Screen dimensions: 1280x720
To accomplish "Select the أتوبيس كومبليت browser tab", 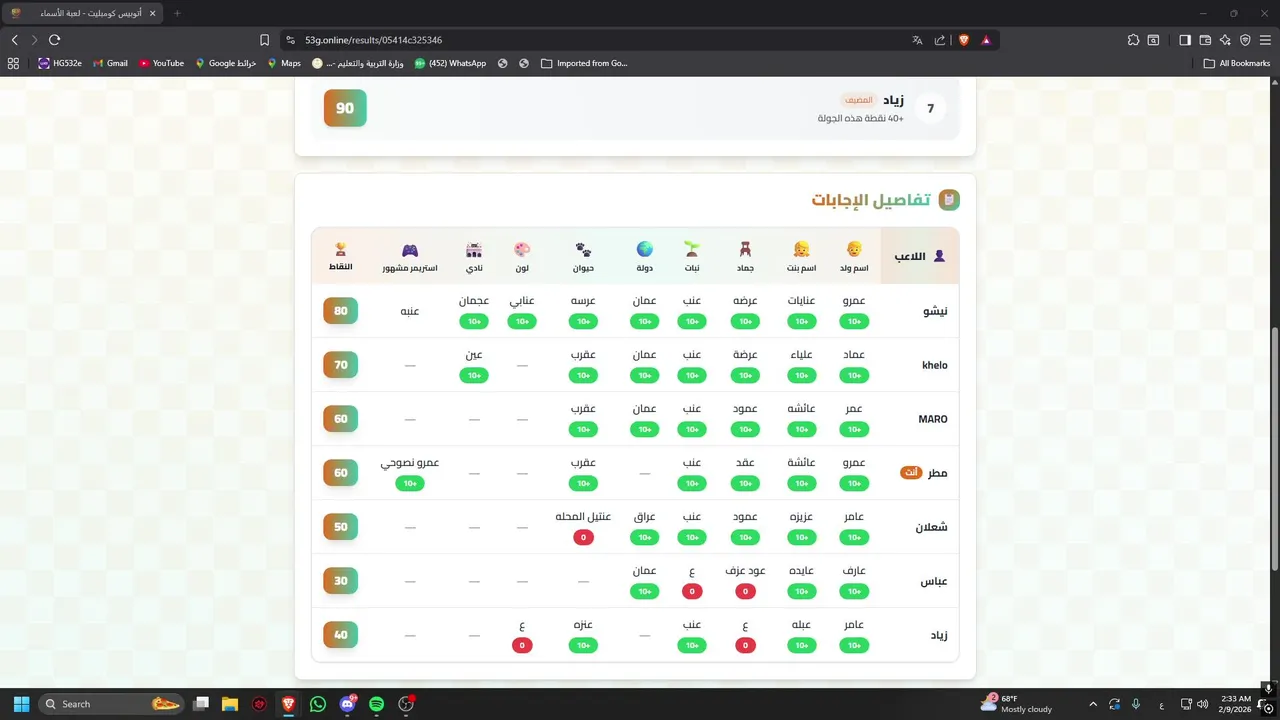I will click(x=82, y=13).
